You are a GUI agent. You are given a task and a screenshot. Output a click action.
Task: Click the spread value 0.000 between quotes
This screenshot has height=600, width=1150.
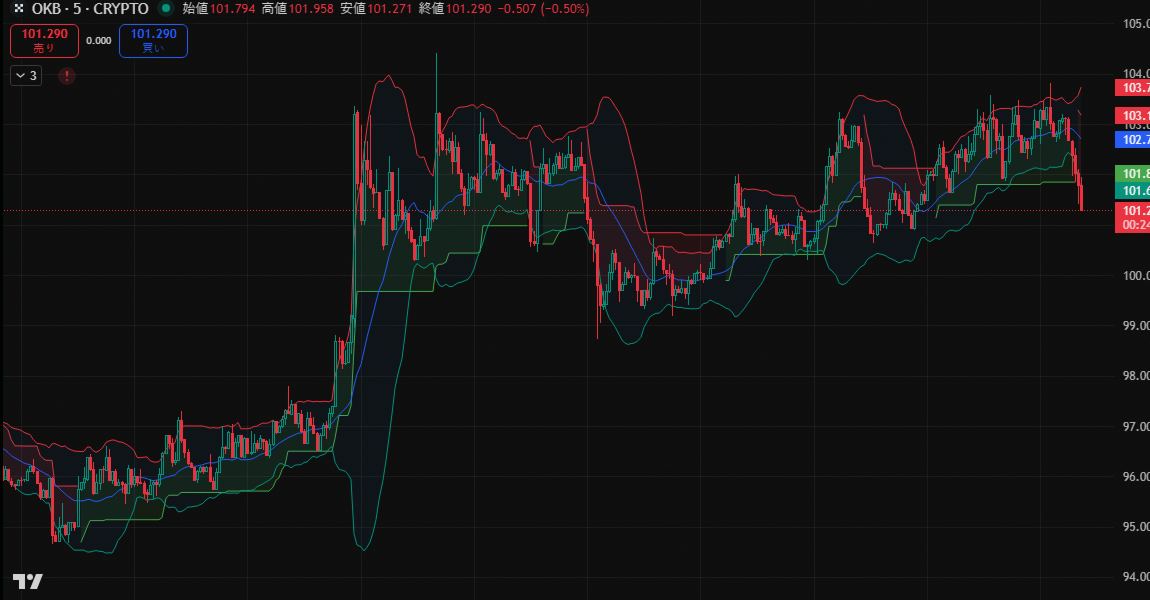coord(100,41)
